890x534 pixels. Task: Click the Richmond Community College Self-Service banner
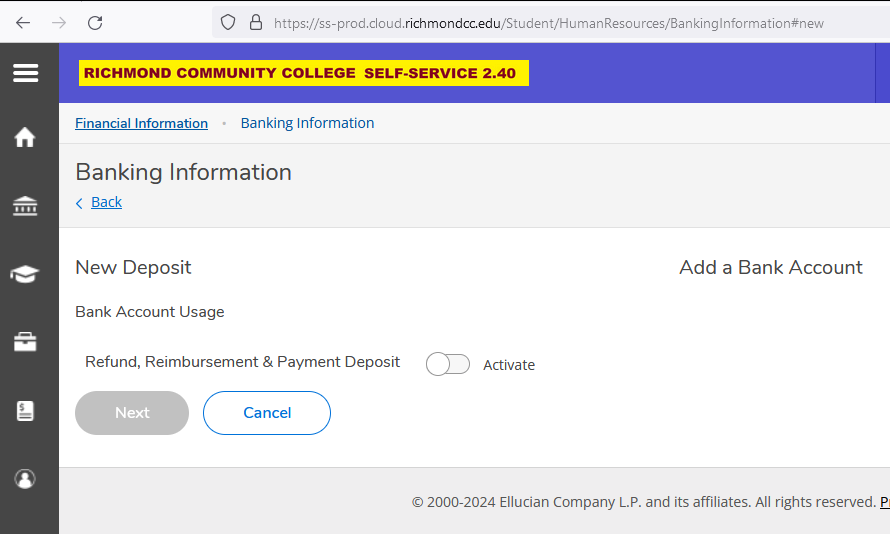(304, 73)
